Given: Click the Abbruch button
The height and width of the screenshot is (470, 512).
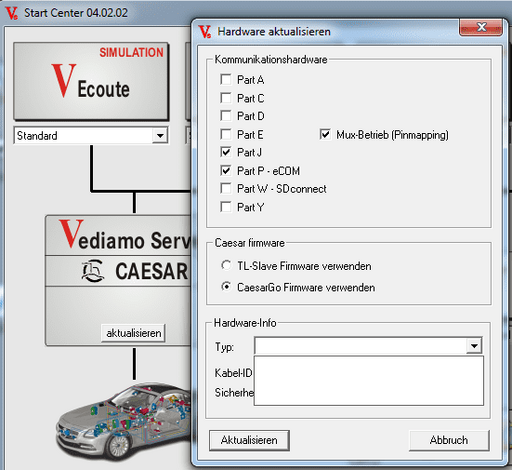Looking at the screenshot, I should [449, 440].
